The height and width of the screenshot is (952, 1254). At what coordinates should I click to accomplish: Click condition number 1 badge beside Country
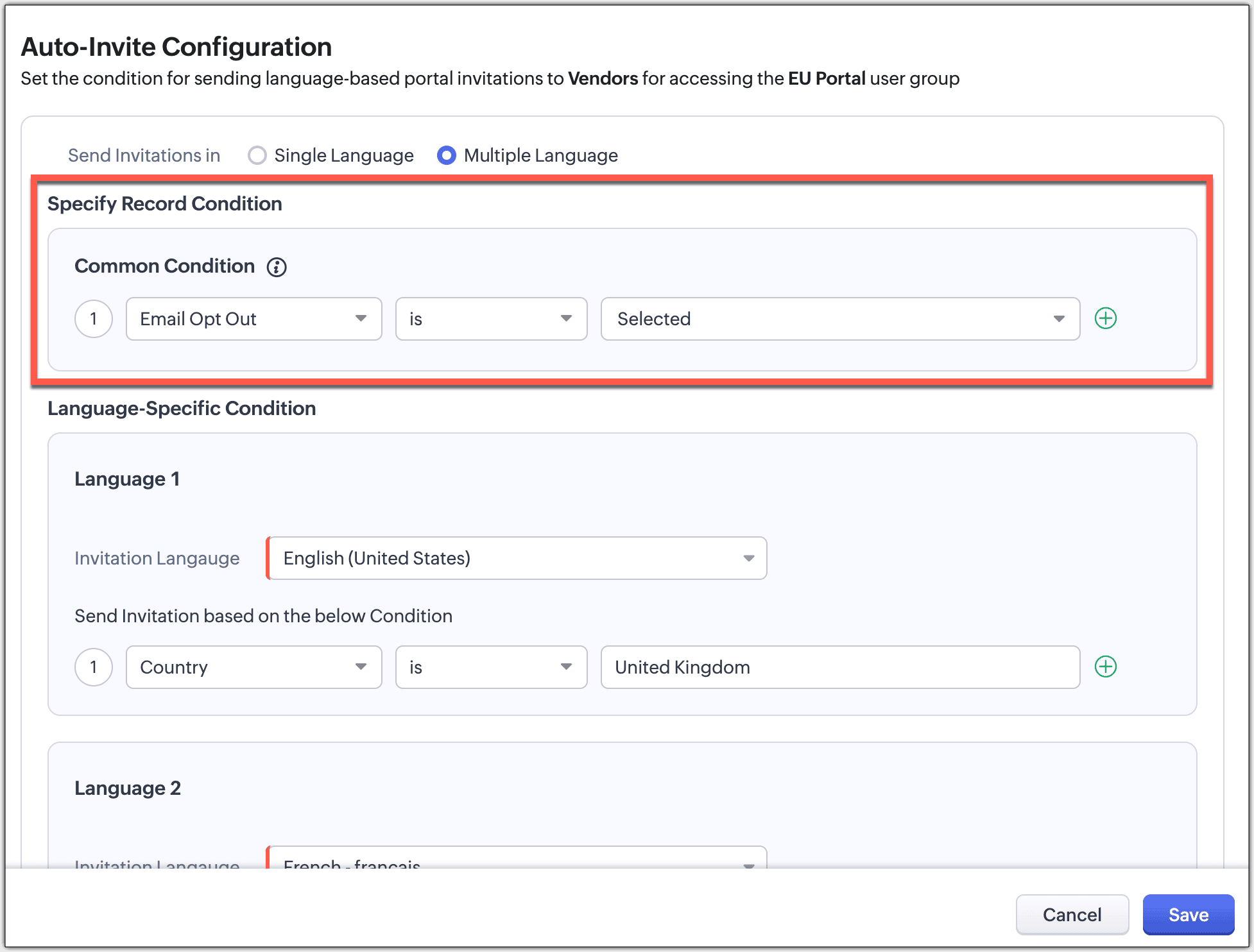(94, 667)
